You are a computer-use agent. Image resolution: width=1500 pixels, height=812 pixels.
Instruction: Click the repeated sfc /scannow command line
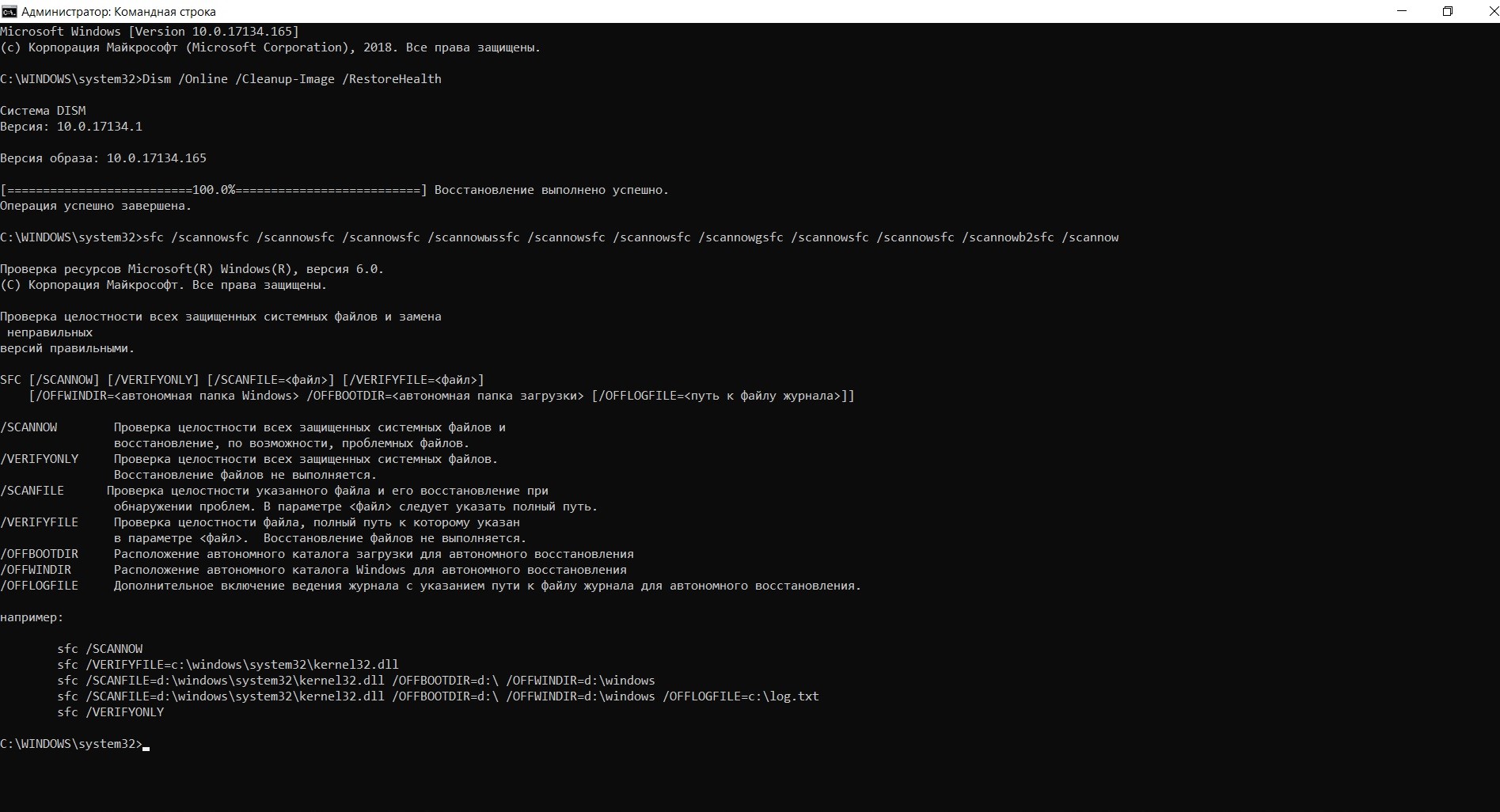[630, 237]
